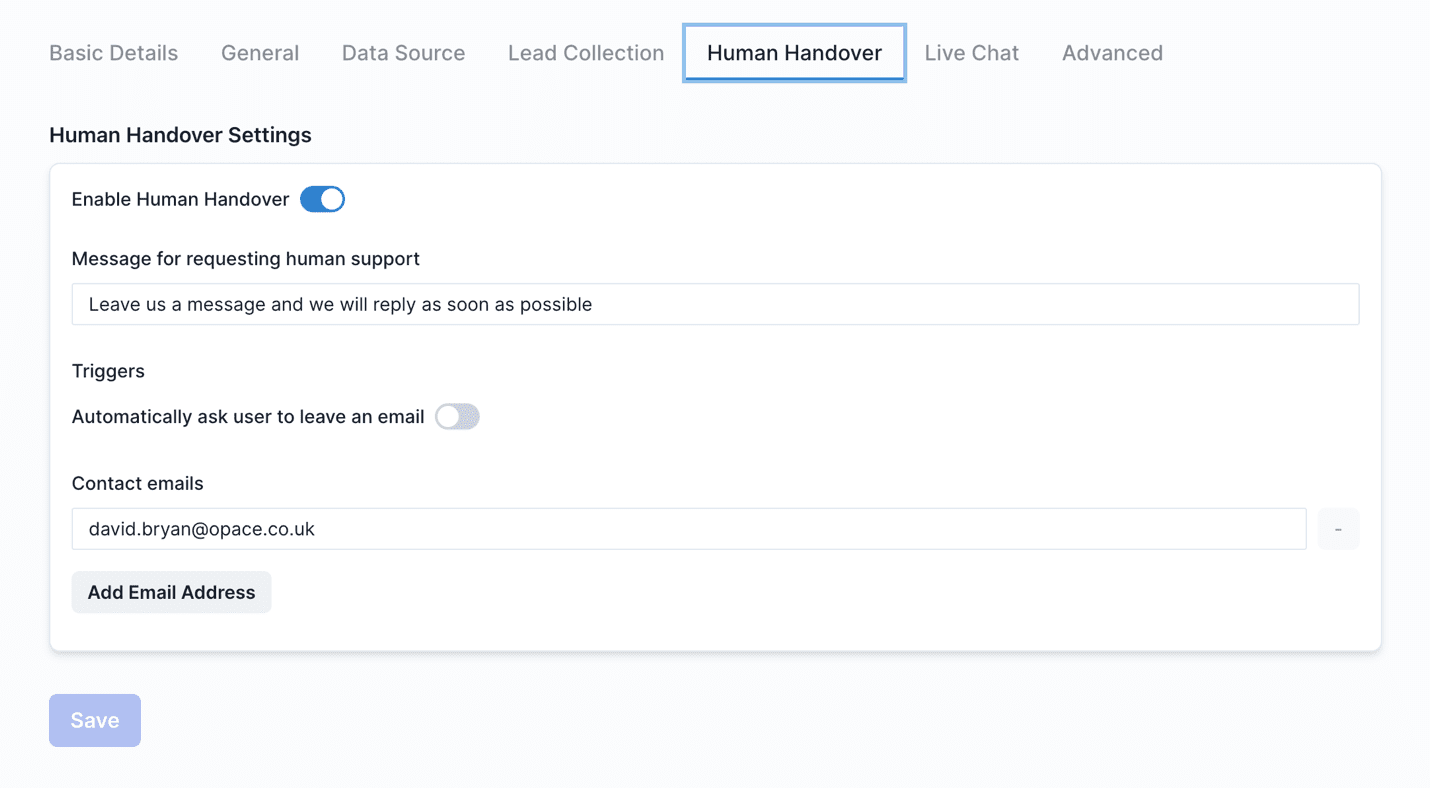1430x788 pixels.
Task: Open the Lead Collection tab
Action: pos(585,52)
